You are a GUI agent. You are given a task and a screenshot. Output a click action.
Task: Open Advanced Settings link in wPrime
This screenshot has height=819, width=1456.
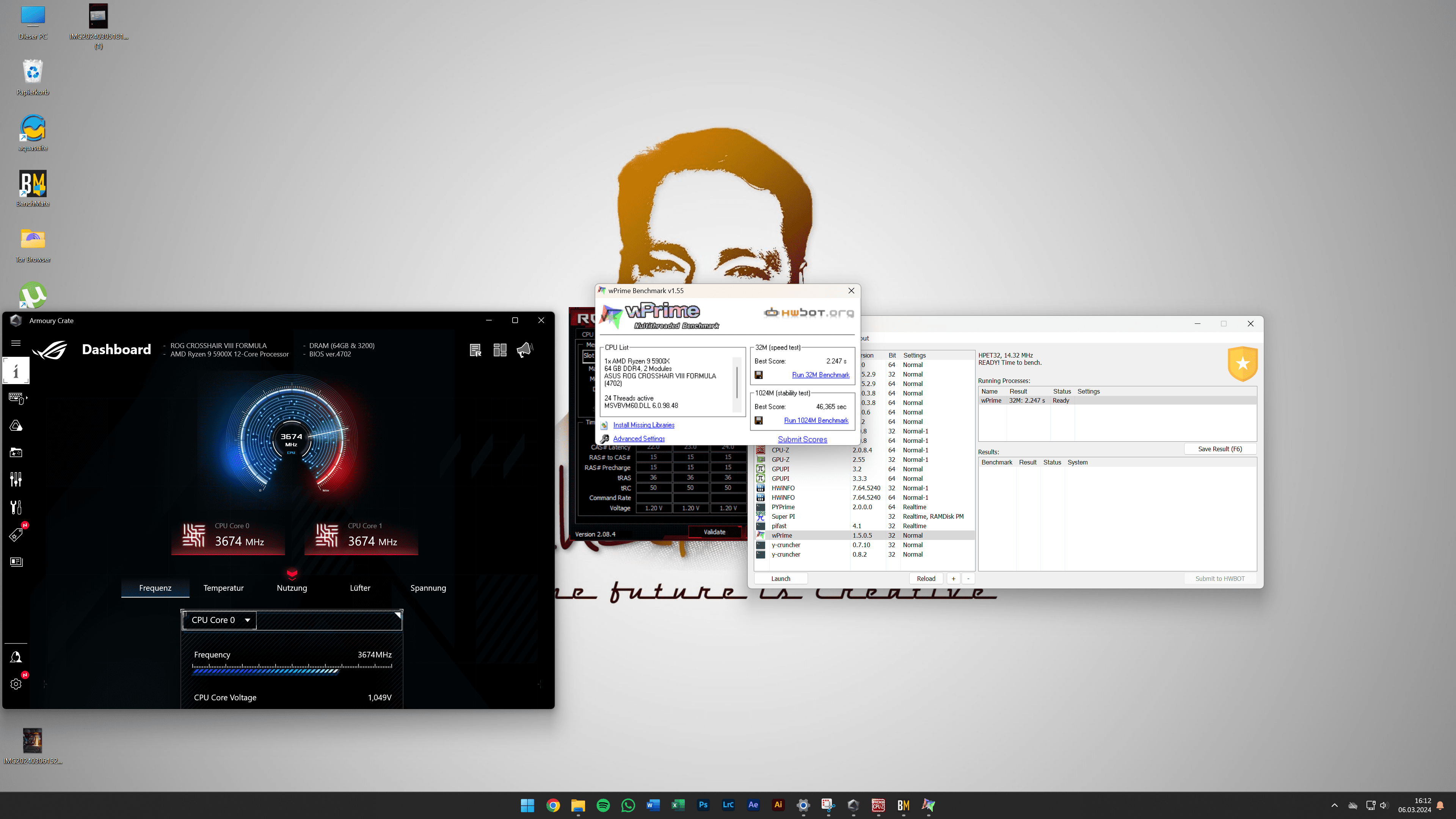tap(639, 439)
